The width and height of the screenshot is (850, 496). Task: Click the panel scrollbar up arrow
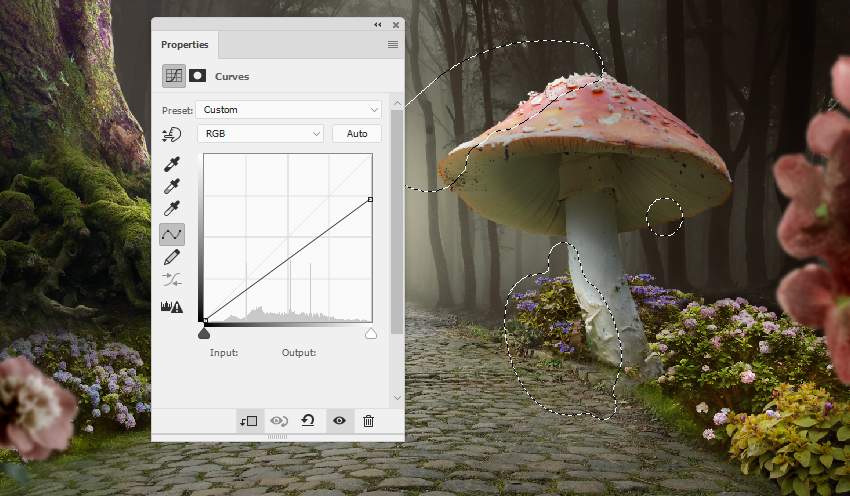coord(397,103)
